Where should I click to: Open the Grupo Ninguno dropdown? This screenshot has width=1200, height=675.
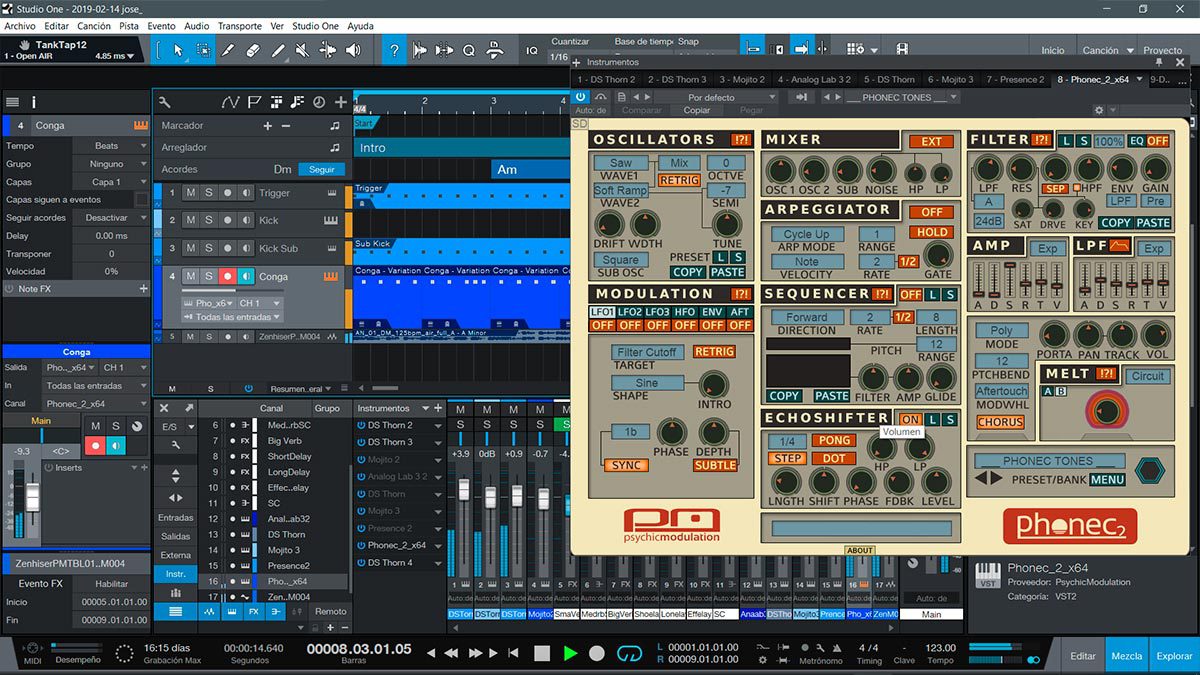tap(110, 164)
